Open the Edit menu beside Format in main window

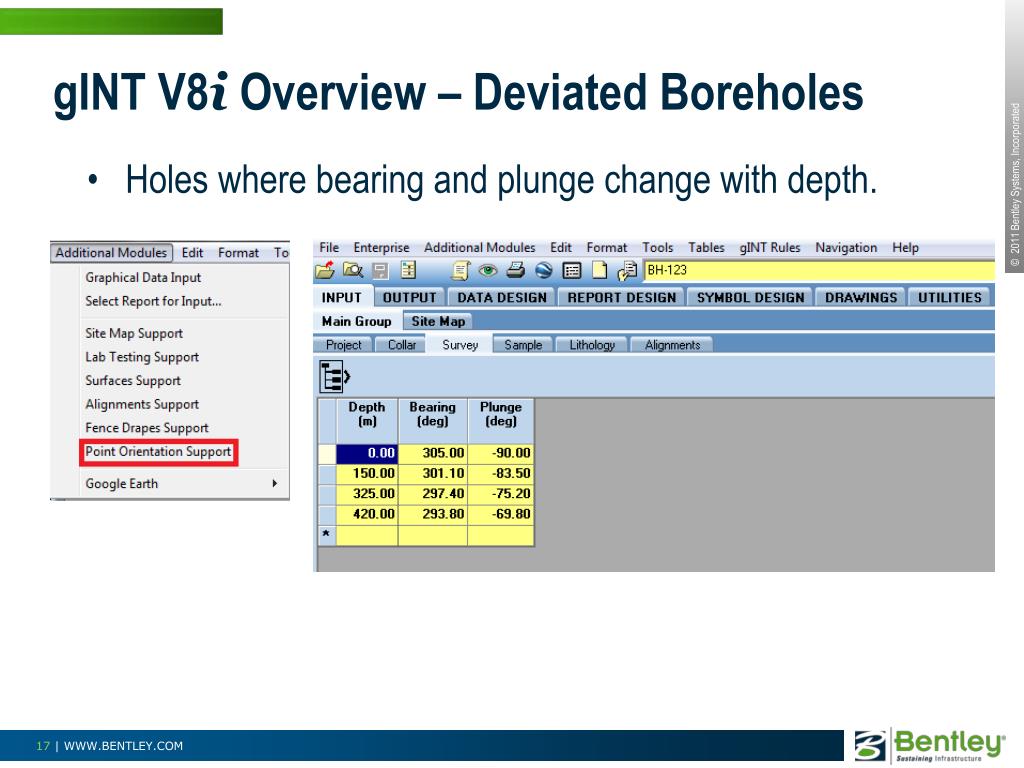click(561, 248)
